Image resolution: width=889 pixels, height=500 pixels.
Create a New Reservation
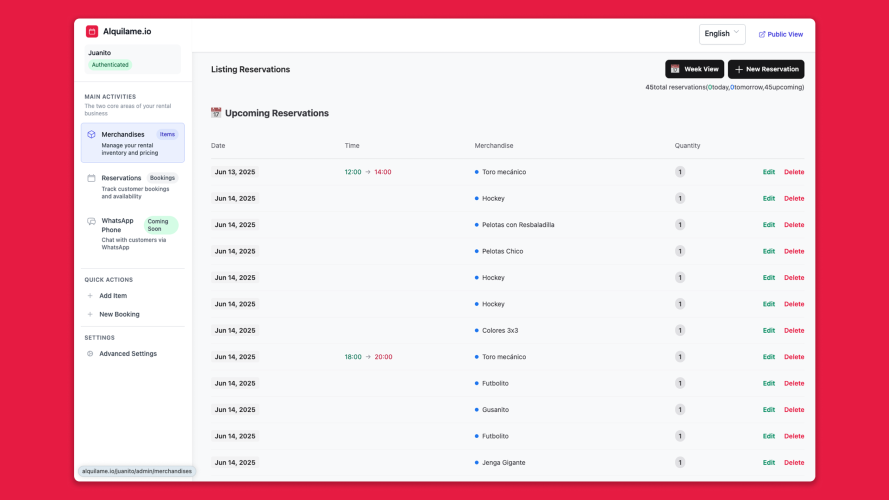766,69
